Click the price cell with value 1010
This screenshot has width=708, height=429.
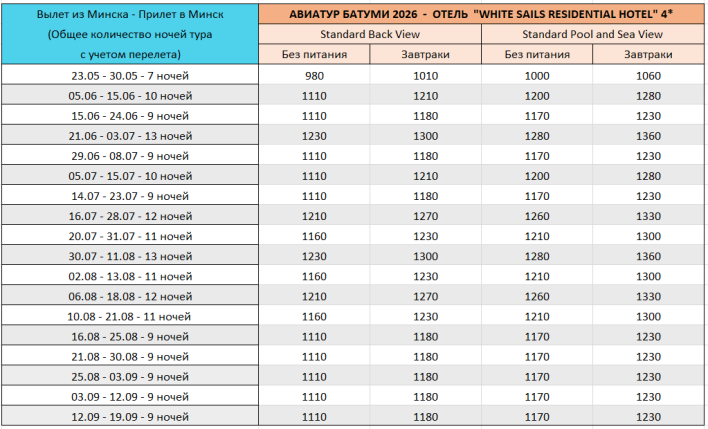click(x=425, y=75)
